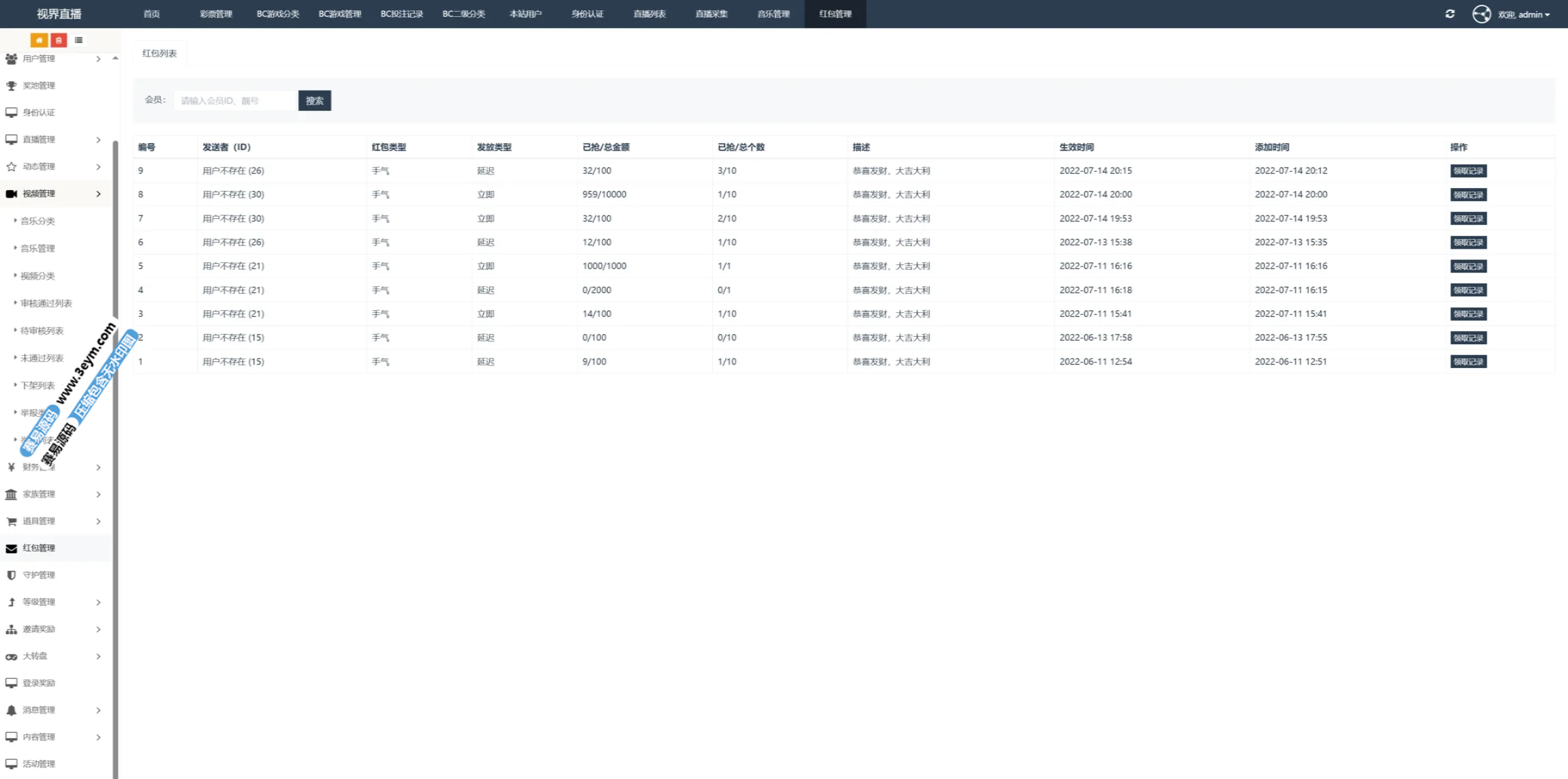This screenshot has width=1568, height=779.
Task: Open the 音乐分类 submenu item
Action: [37, 222]
